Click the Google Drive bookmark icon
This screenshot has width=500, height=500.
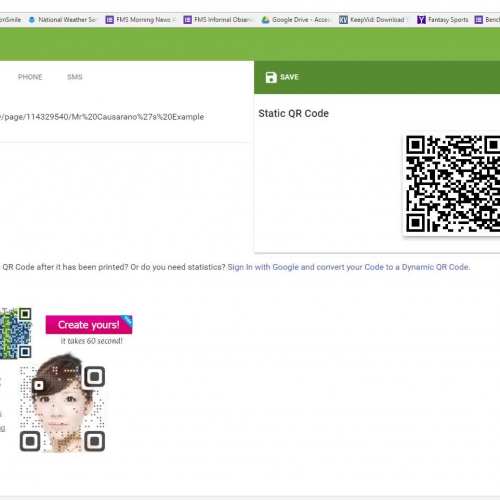265,20
